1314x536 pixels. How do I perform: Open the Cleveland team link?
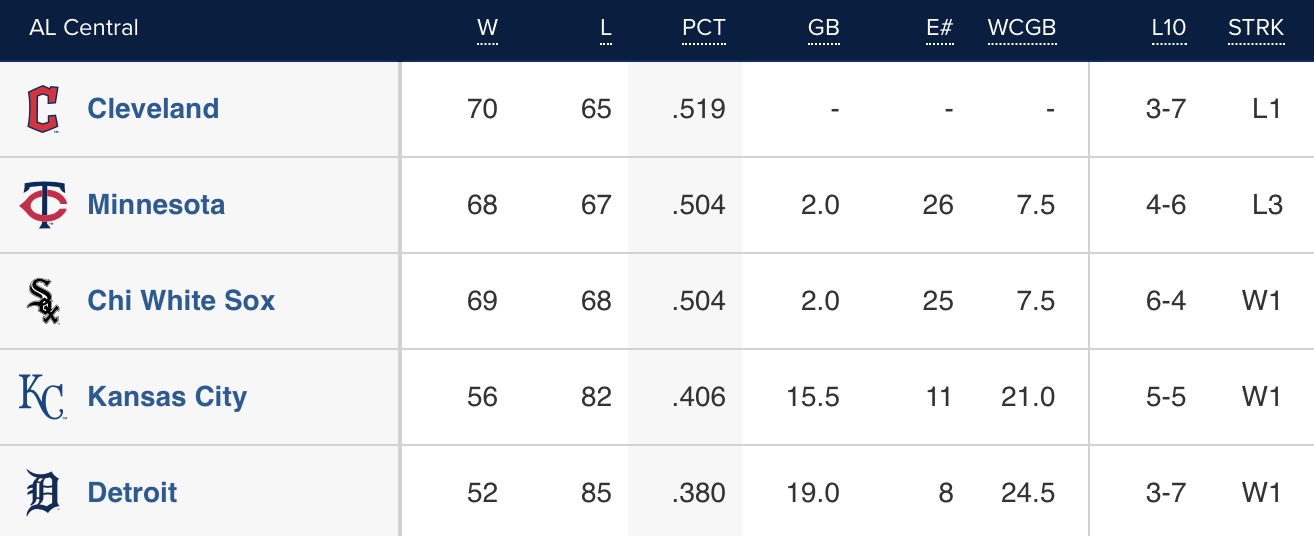[153, 109]
